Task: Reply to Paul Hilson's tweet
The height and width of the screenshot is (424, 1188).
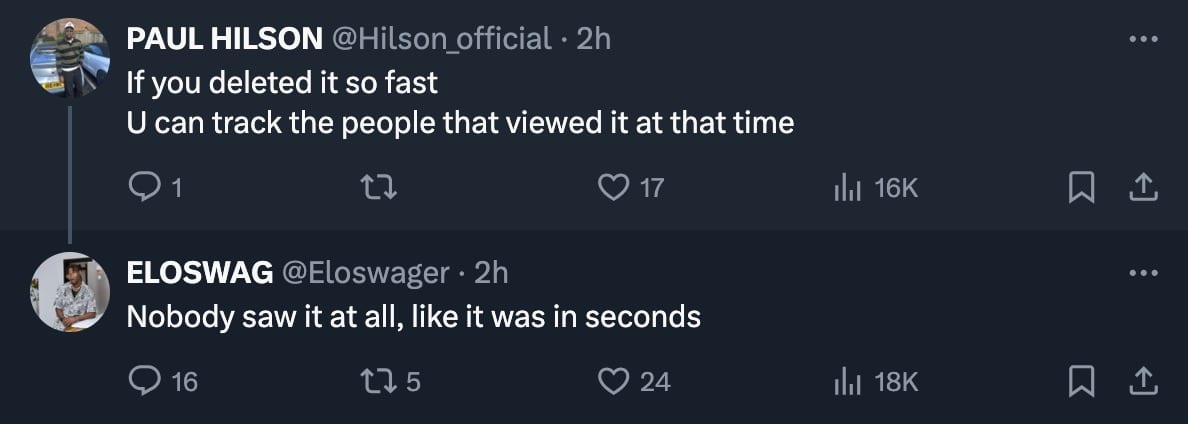Action: coord(146,187)
